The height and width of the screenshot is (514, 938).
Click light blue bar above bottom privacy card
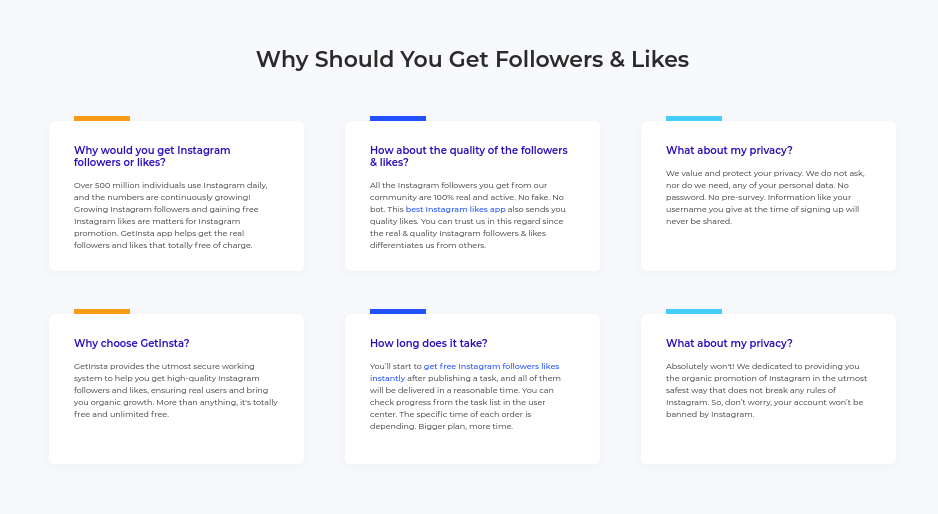(x=694, y=312)
